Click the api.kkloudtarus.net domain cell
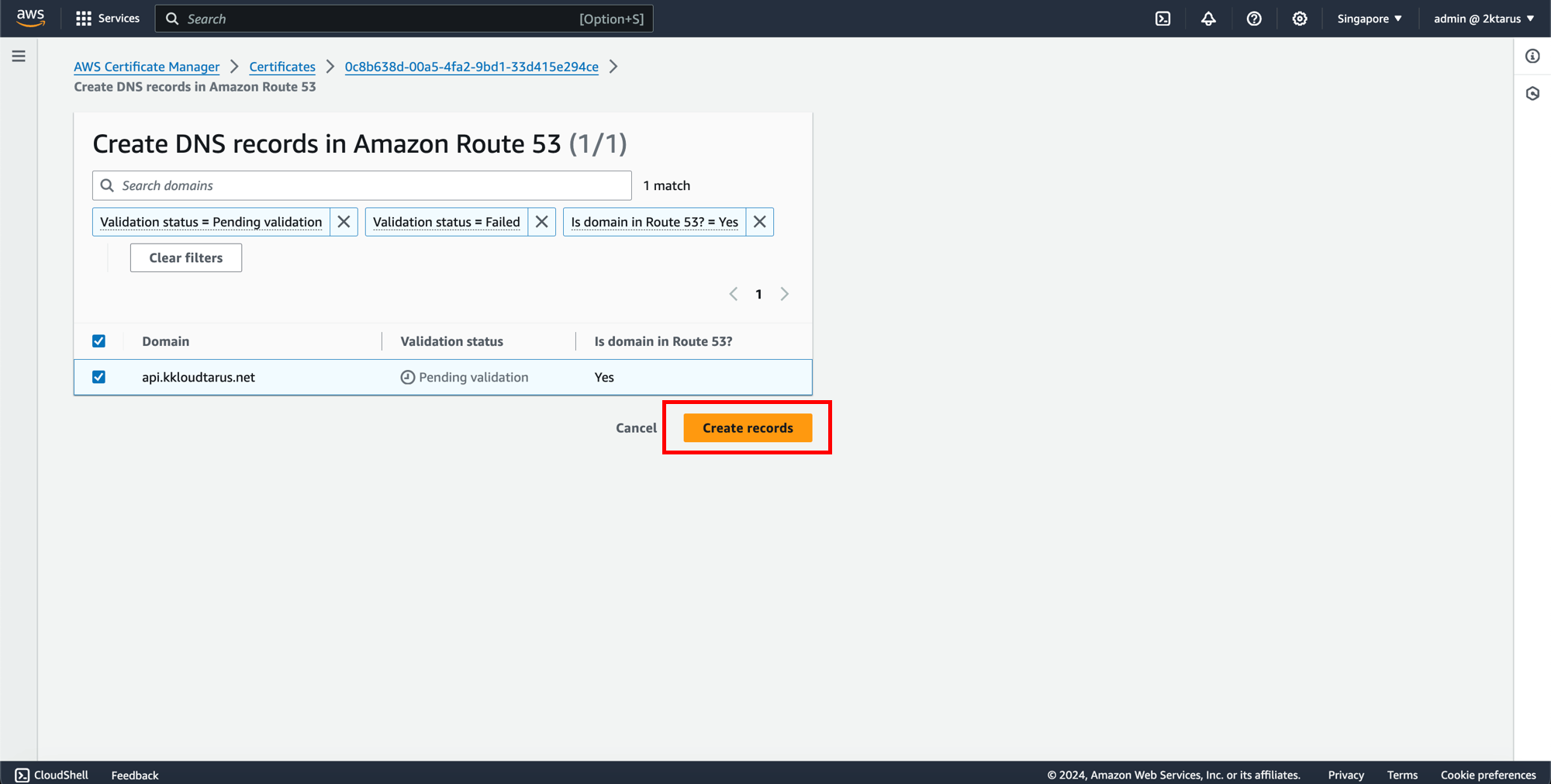1551x784 pixels. [x=199, y=377]
